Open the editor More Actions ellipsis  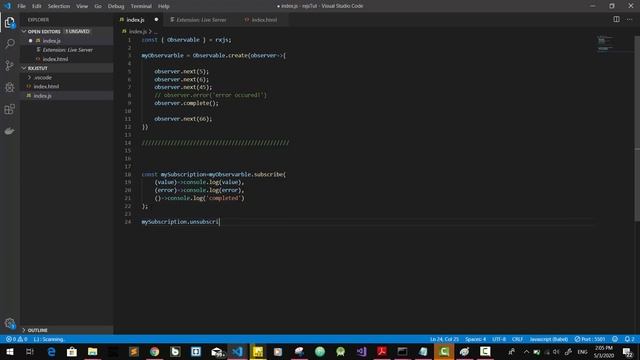coord(629,19)
